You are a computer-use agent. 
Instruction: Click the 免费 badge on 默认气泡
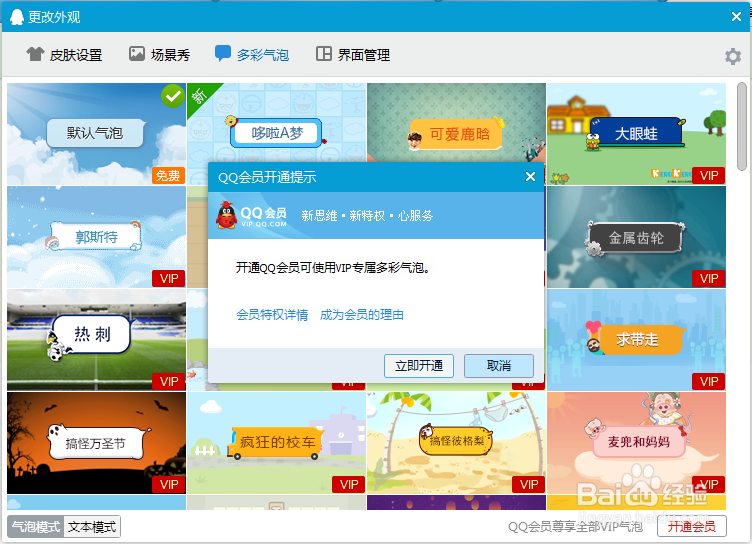pos(168,176)
